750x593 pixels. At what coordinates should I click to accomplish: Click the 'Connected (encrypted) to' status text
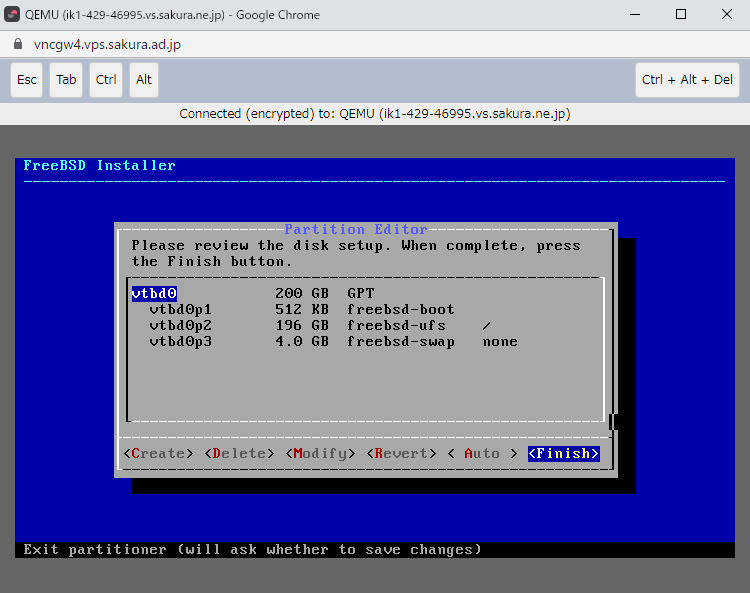(x=375, y=114)
